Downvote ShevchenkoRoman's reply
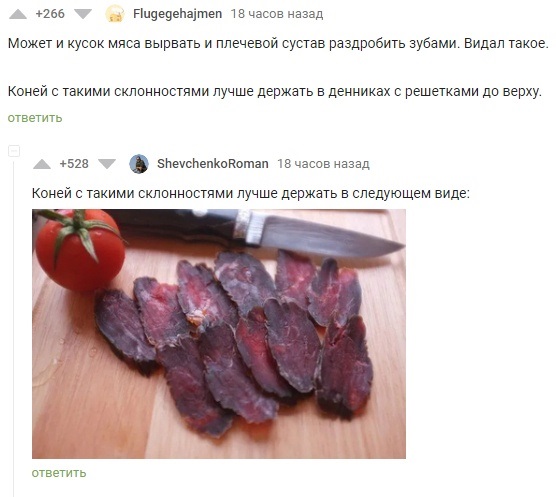This screenshot has height=497, width=556. click(x=107, y=164)
